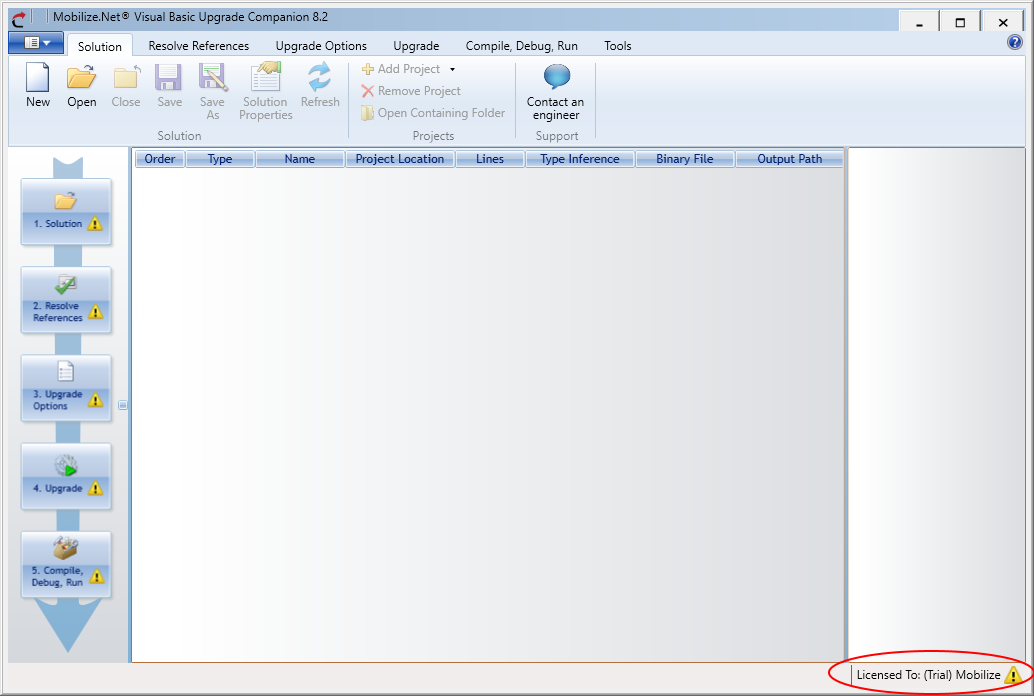
Task: Click step 1. Solution workflow button
Action: click(x=66, y=212)
